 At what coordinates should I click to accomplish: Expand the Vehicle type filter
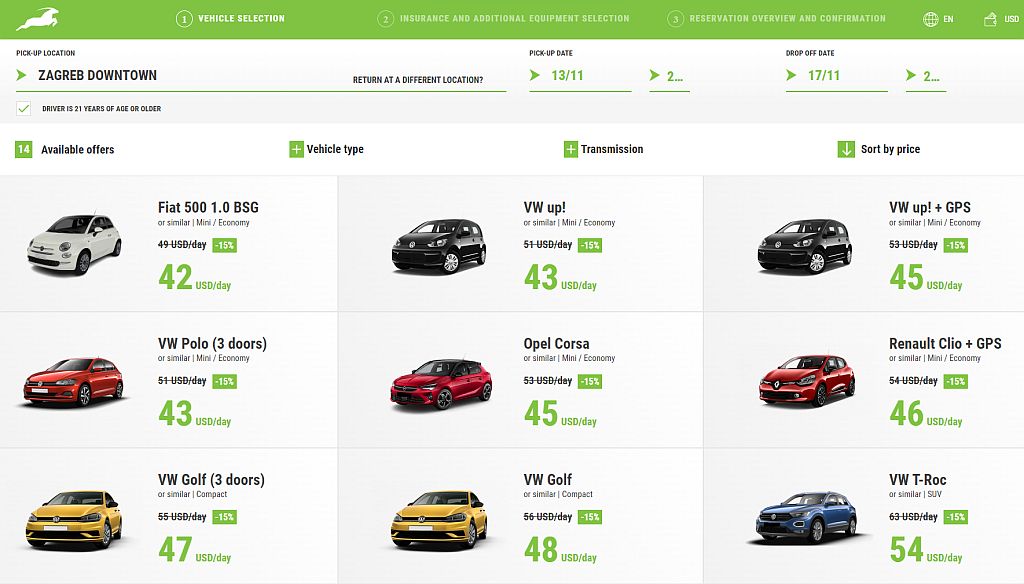point(296,149)
